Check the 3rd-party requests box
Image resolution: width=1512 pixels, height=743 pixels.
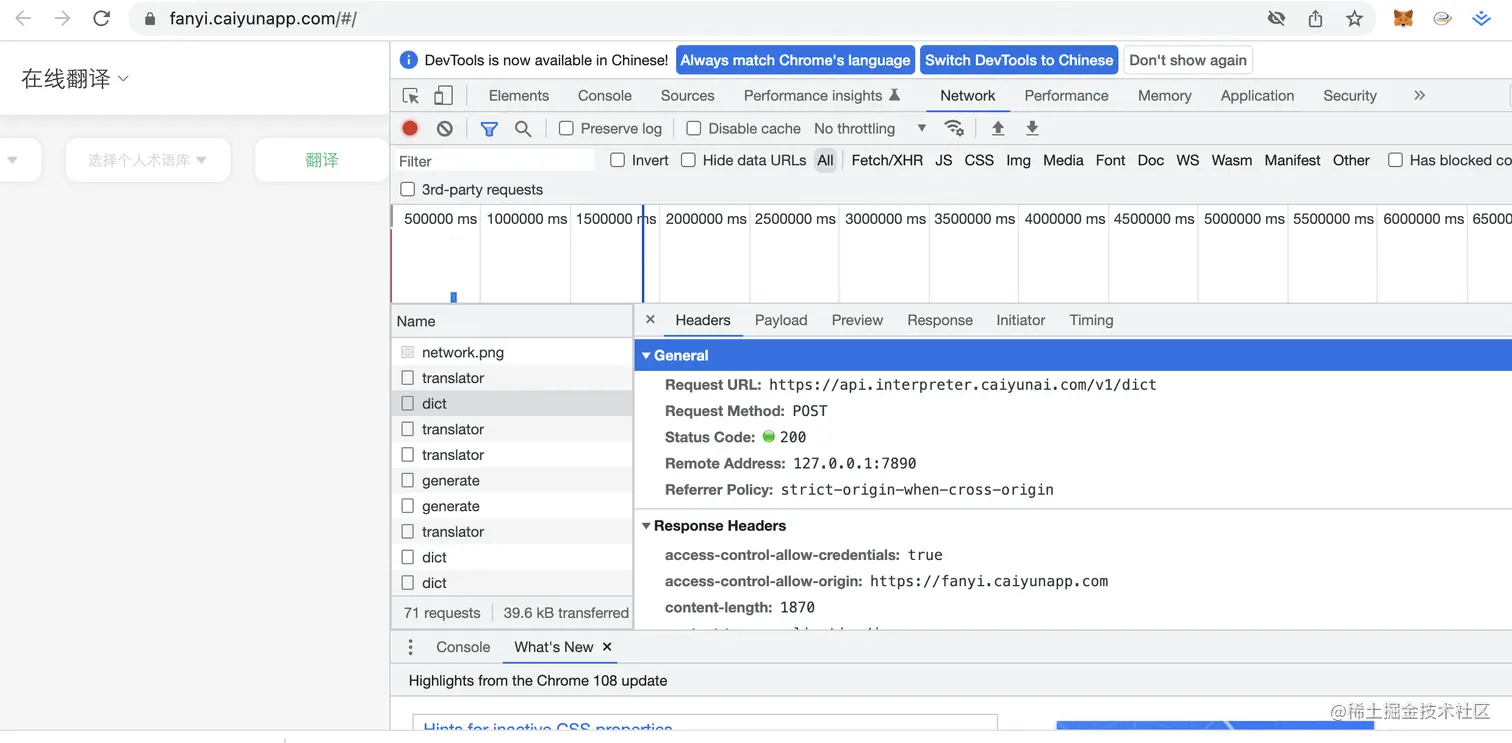pyautogui.click(x=407, y=189)
